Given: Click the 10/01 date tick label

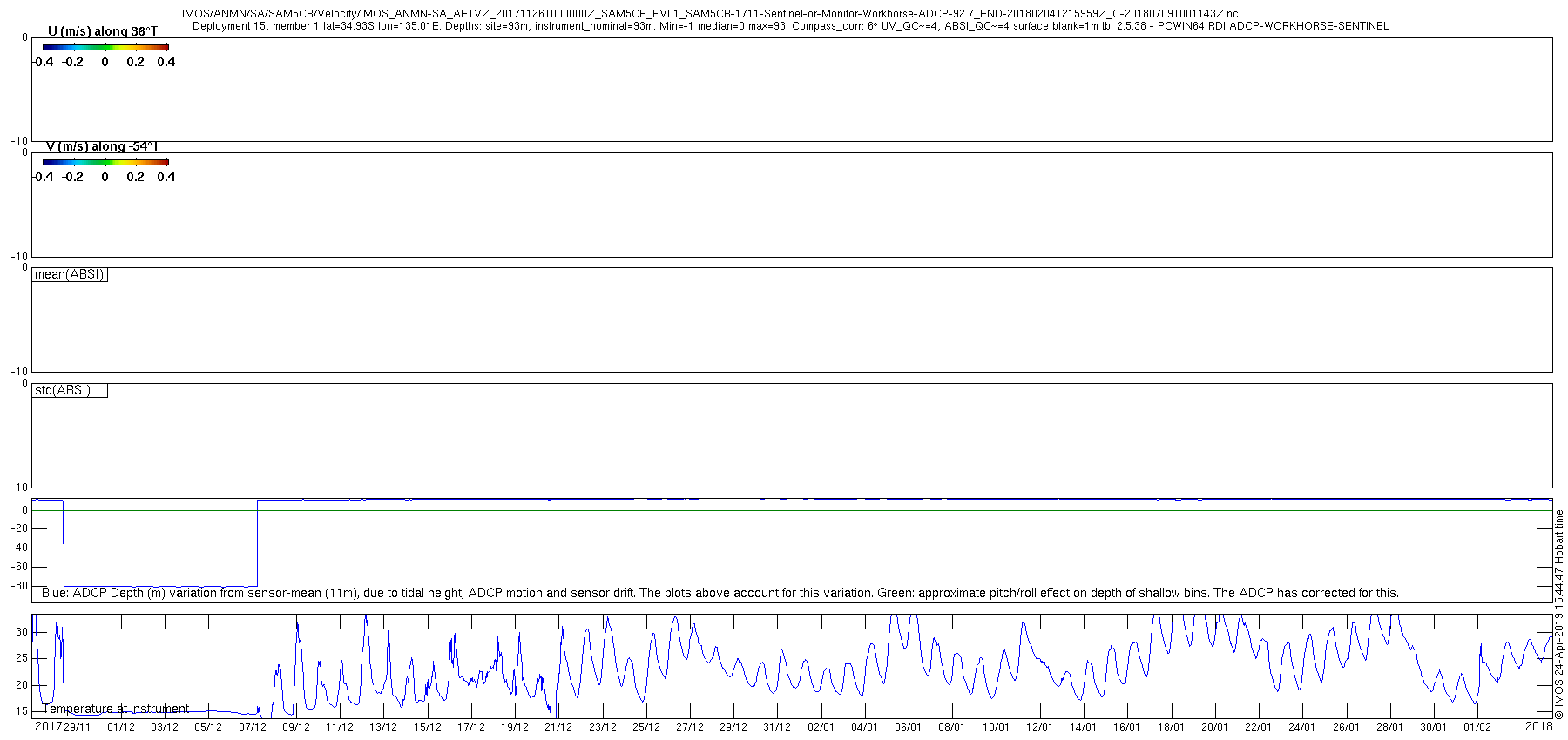Looking at the screenshot, I should coord(996,728).
